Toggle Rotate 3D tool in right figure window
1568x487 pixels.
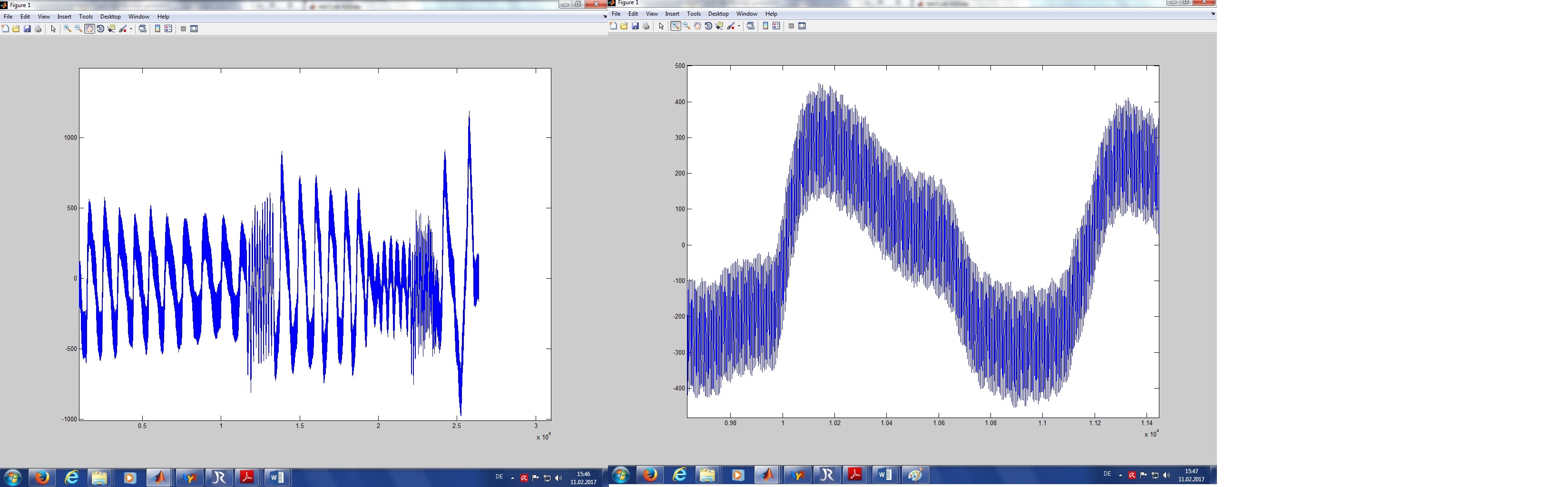[708, 26]
